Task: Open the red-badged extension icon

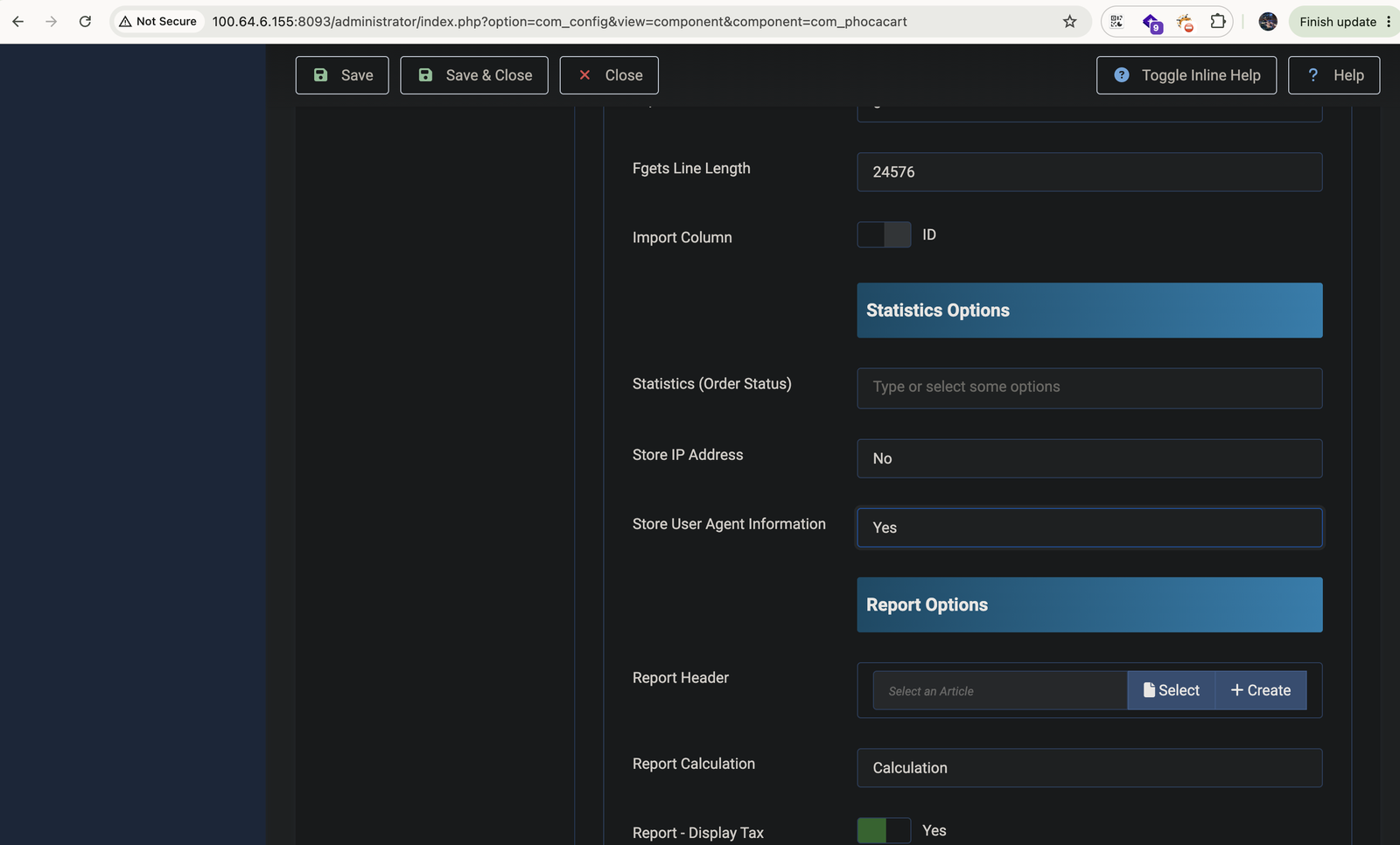Action: point(1185,23)
